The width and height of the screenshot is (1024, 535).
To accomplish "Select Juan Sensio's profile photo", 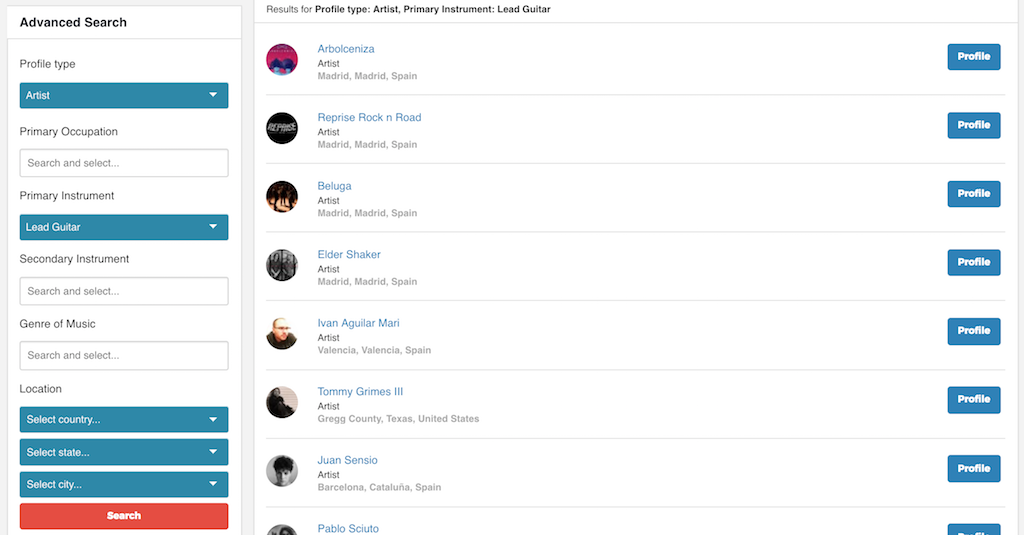I will pos(282,471).
